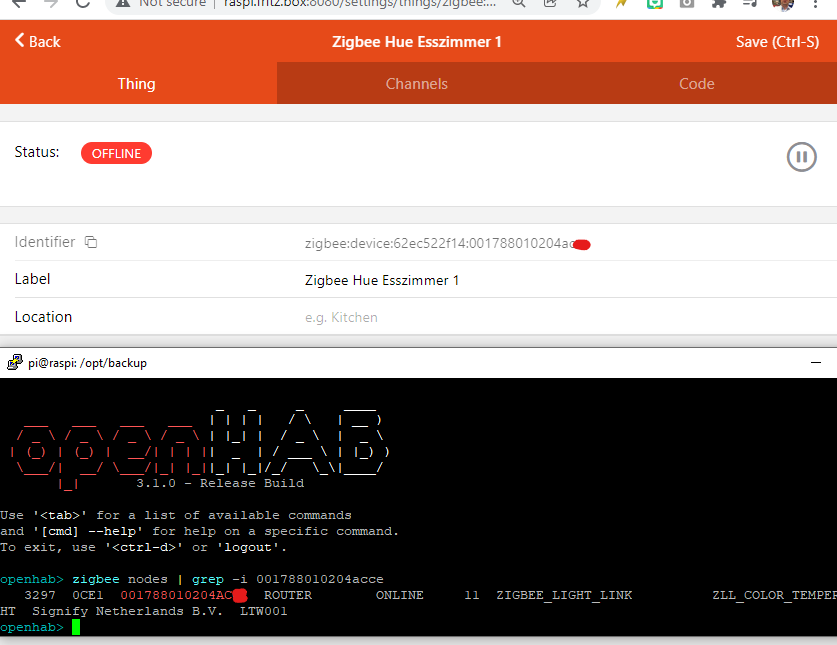Click the browser back arrow

(x=19, y=3)
